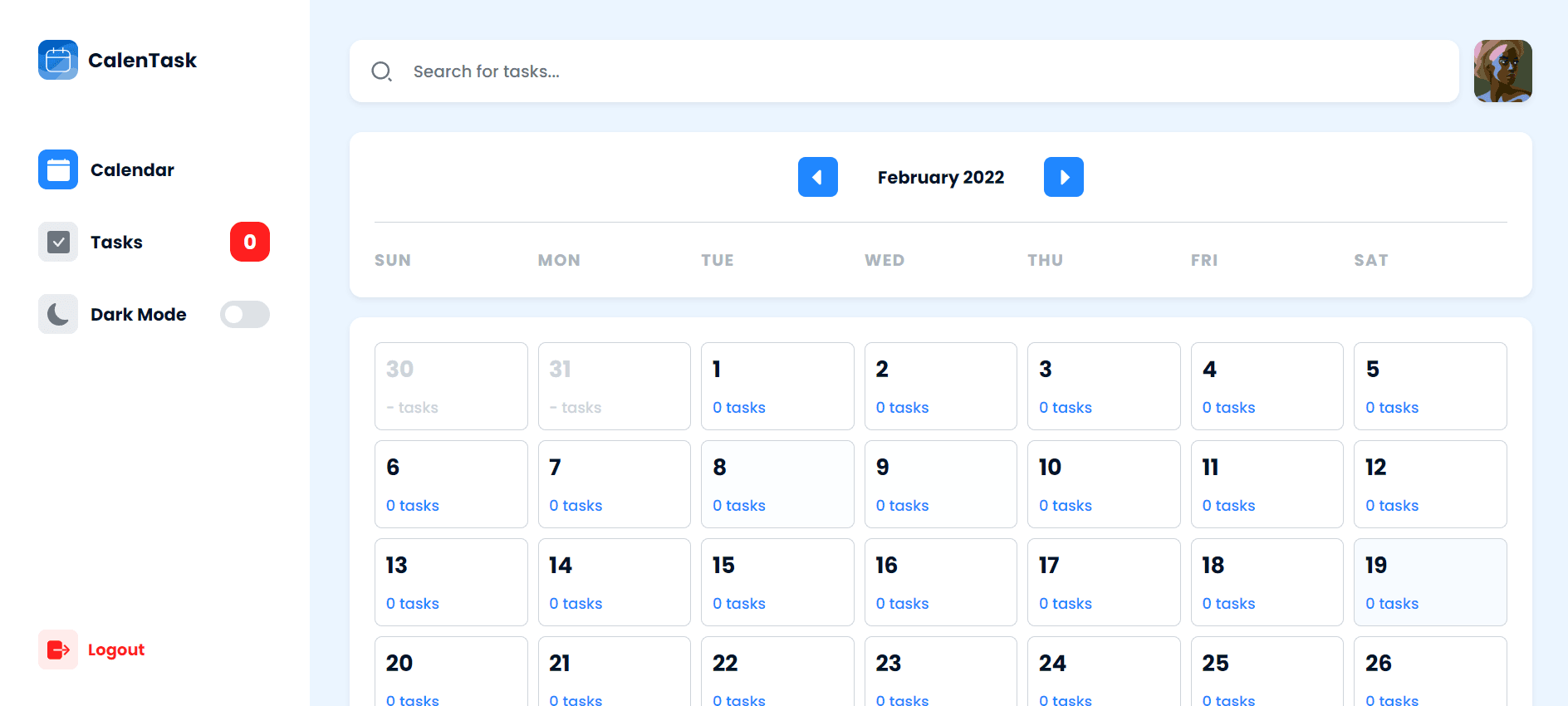Open February 4 day cell
This screenshot has height=706, width=1568.
click(x=1267, y=386)
